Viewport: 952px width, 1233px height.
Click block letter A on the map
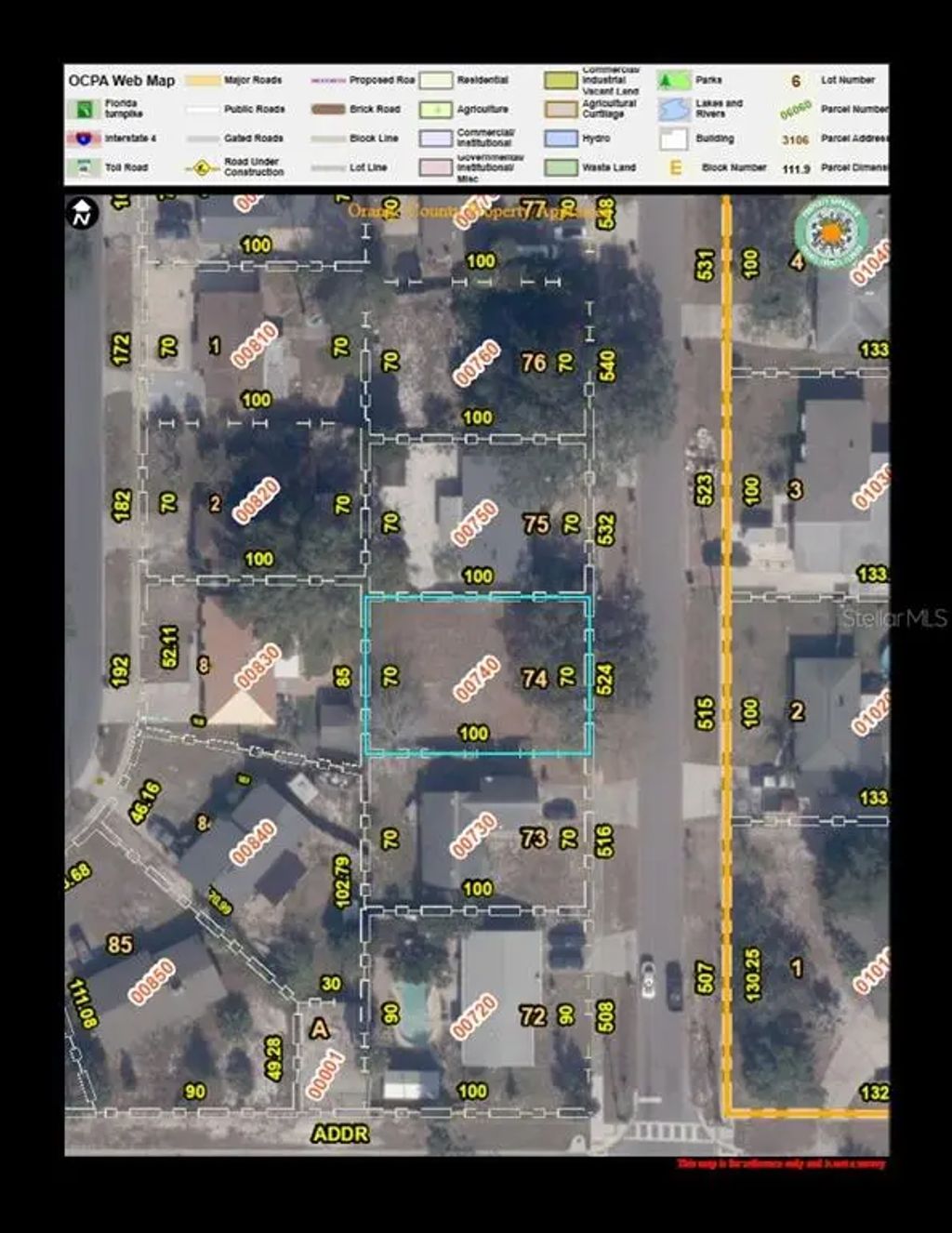click(x=320, y=1028)
